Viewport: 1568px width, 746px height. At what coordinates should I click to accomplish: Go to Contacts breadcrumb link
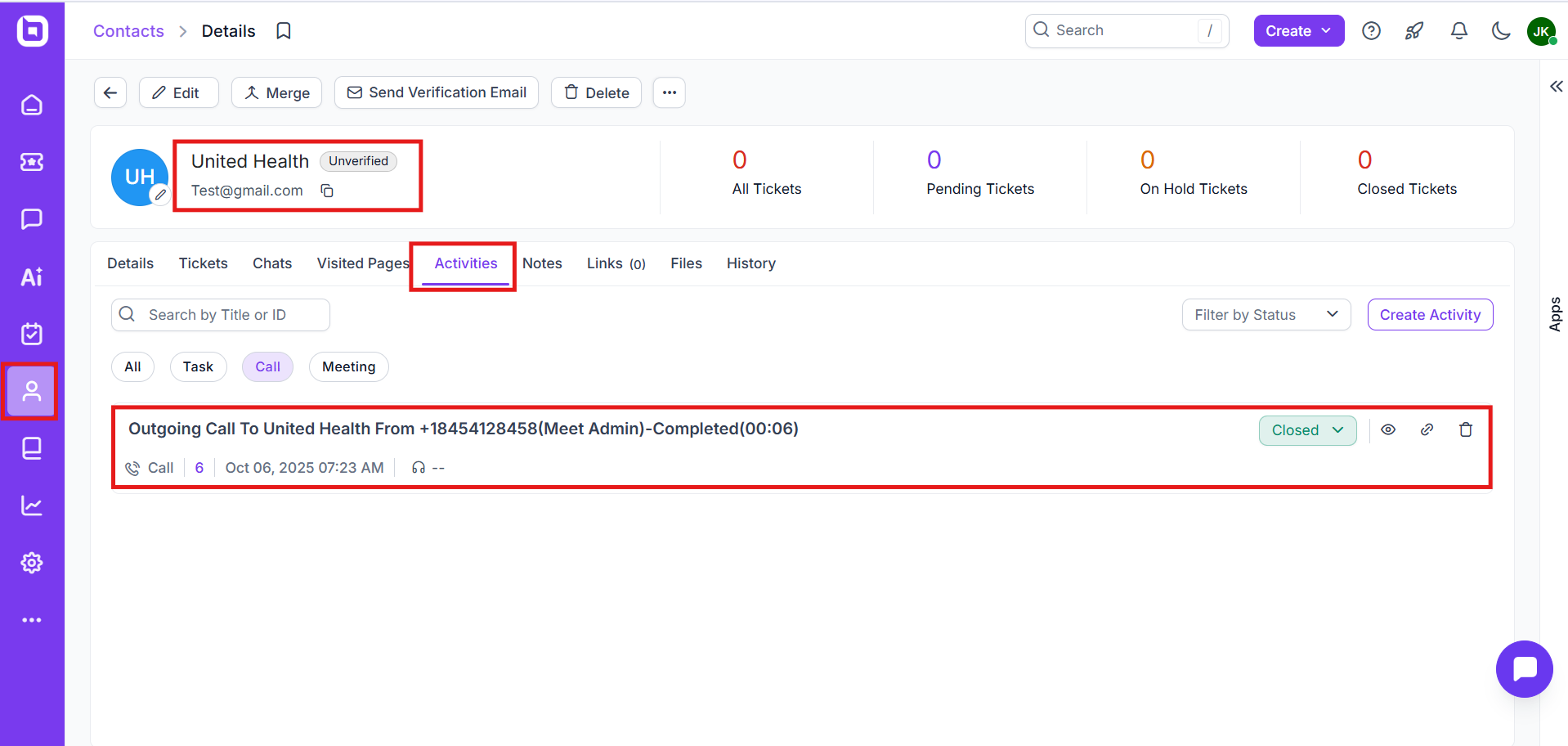pos(128,31)
